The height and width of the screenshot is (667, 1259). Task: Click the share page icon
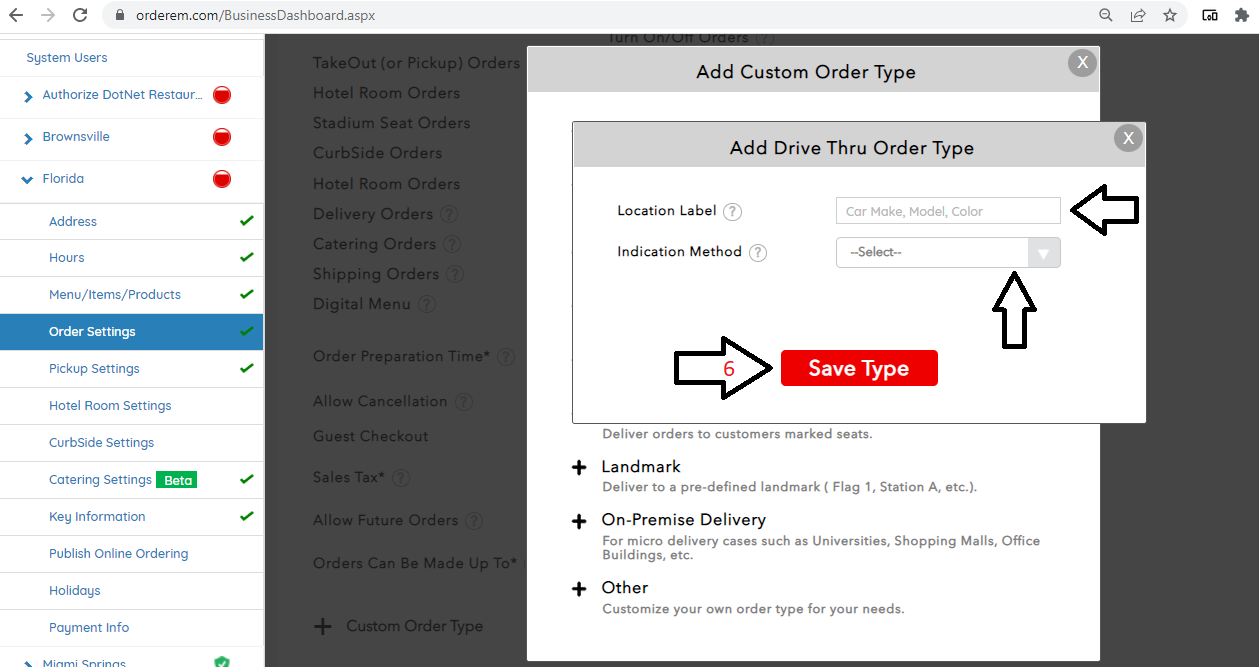[x=1138, y=15]
